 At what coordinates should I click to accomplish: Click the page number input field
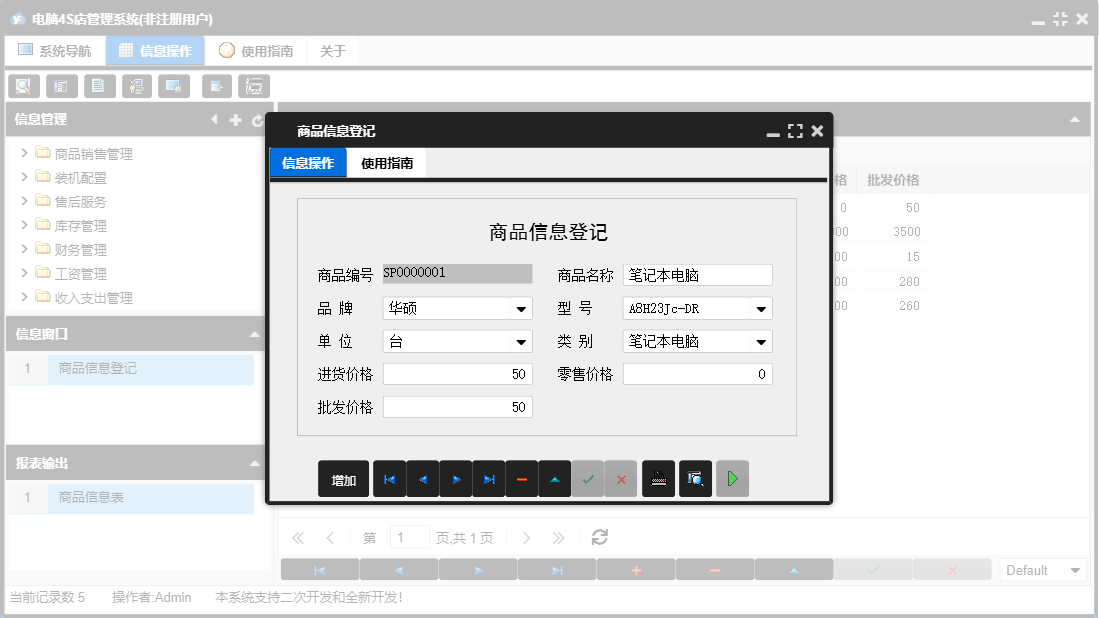(409, 537)
